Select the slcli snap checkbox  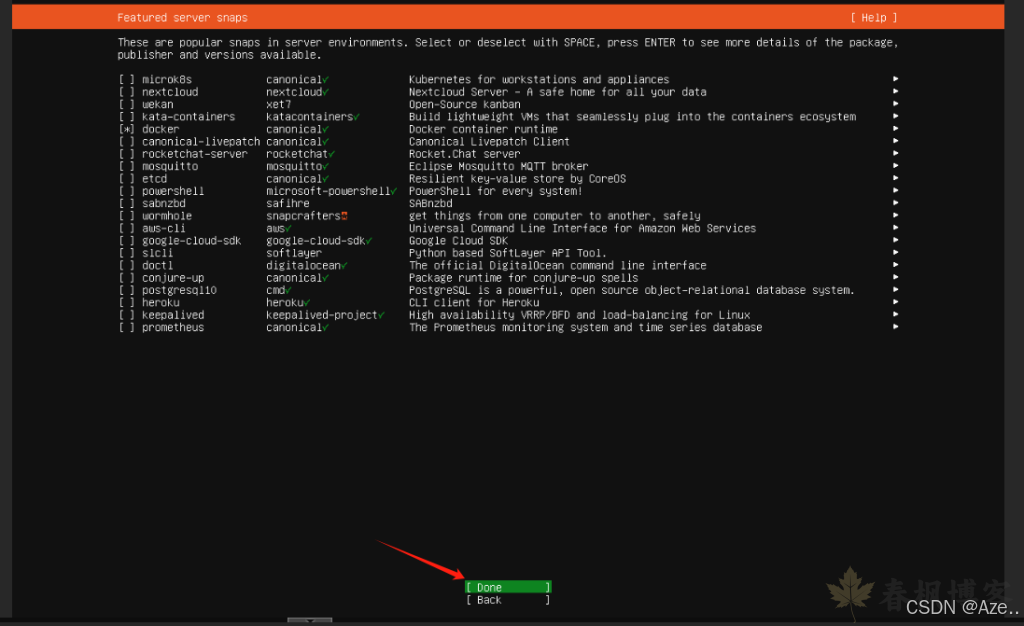(x=127, y=253)
